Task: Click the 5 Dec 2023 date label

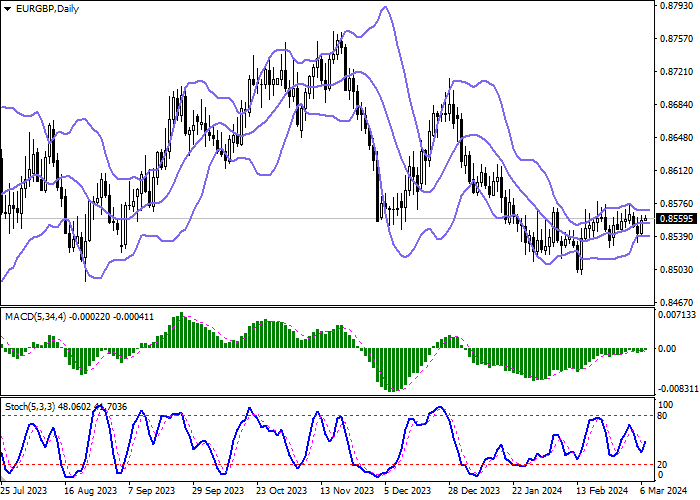Action: pyautogui.click(x=408, y=491)
